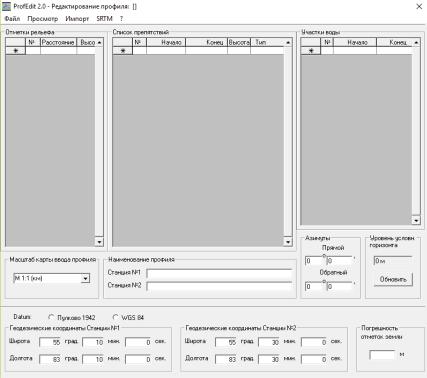The image size is (427, 378).
Task: Click Конец column header in water table
Action: pos(395,42)
